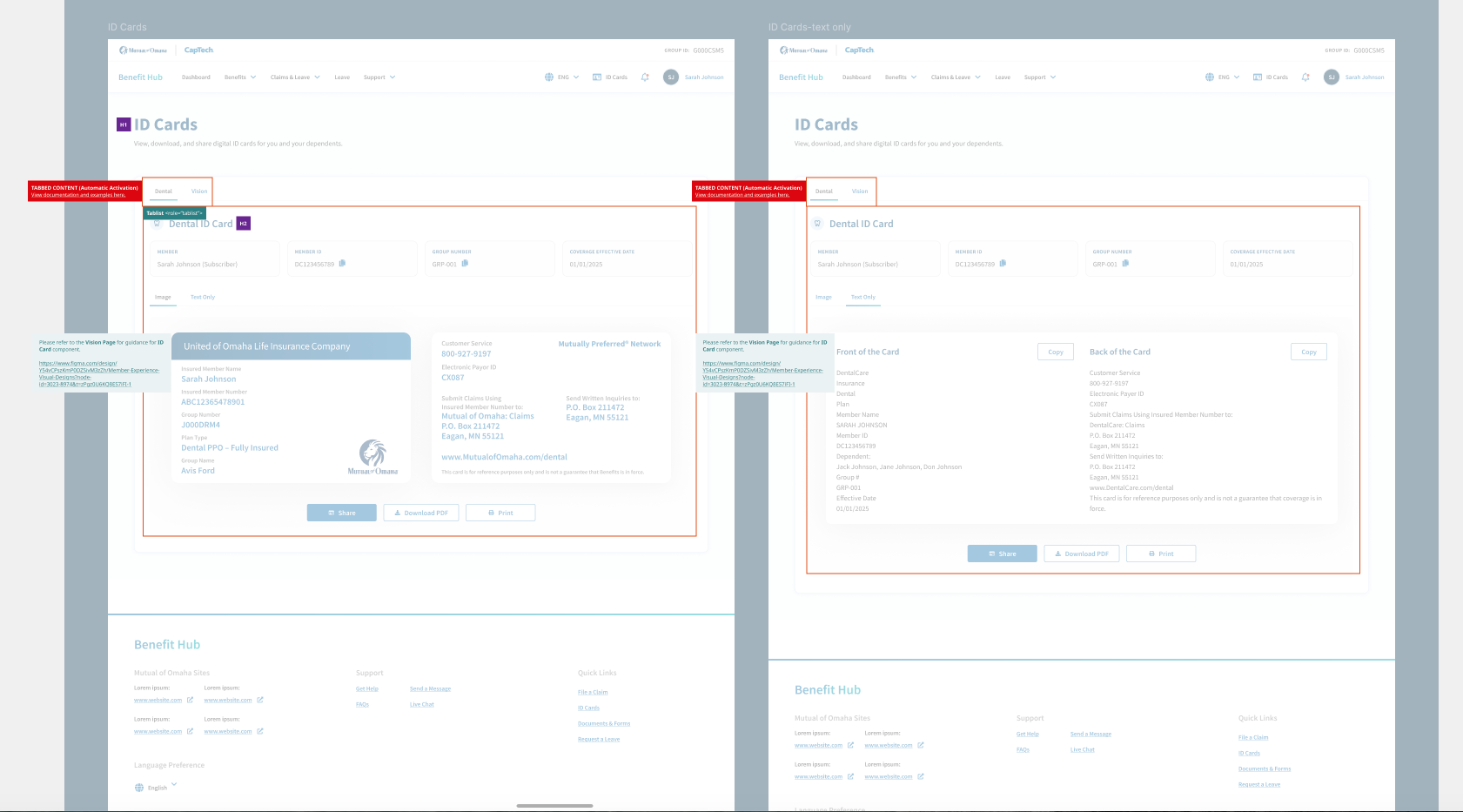Image resolution: width=1463 pixels, height=812 pixels.
Task: Click Sarah Johnson profile name in ID Cards frame header
Action: [x=704, y=77]
